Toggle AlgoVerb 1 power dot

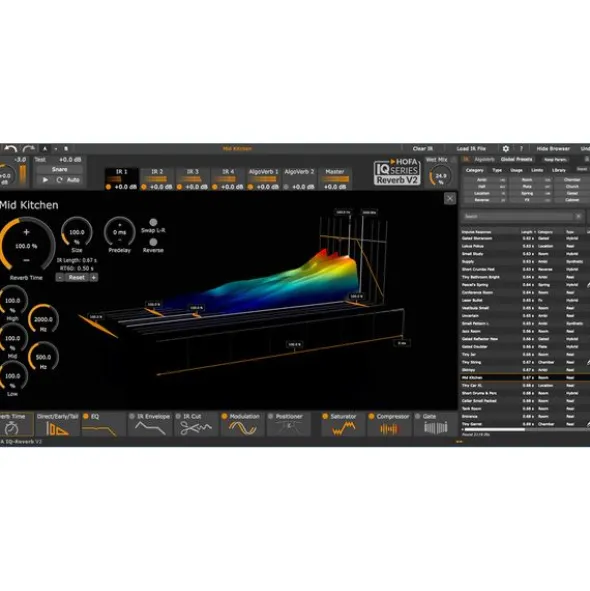(x=250, y=187)
